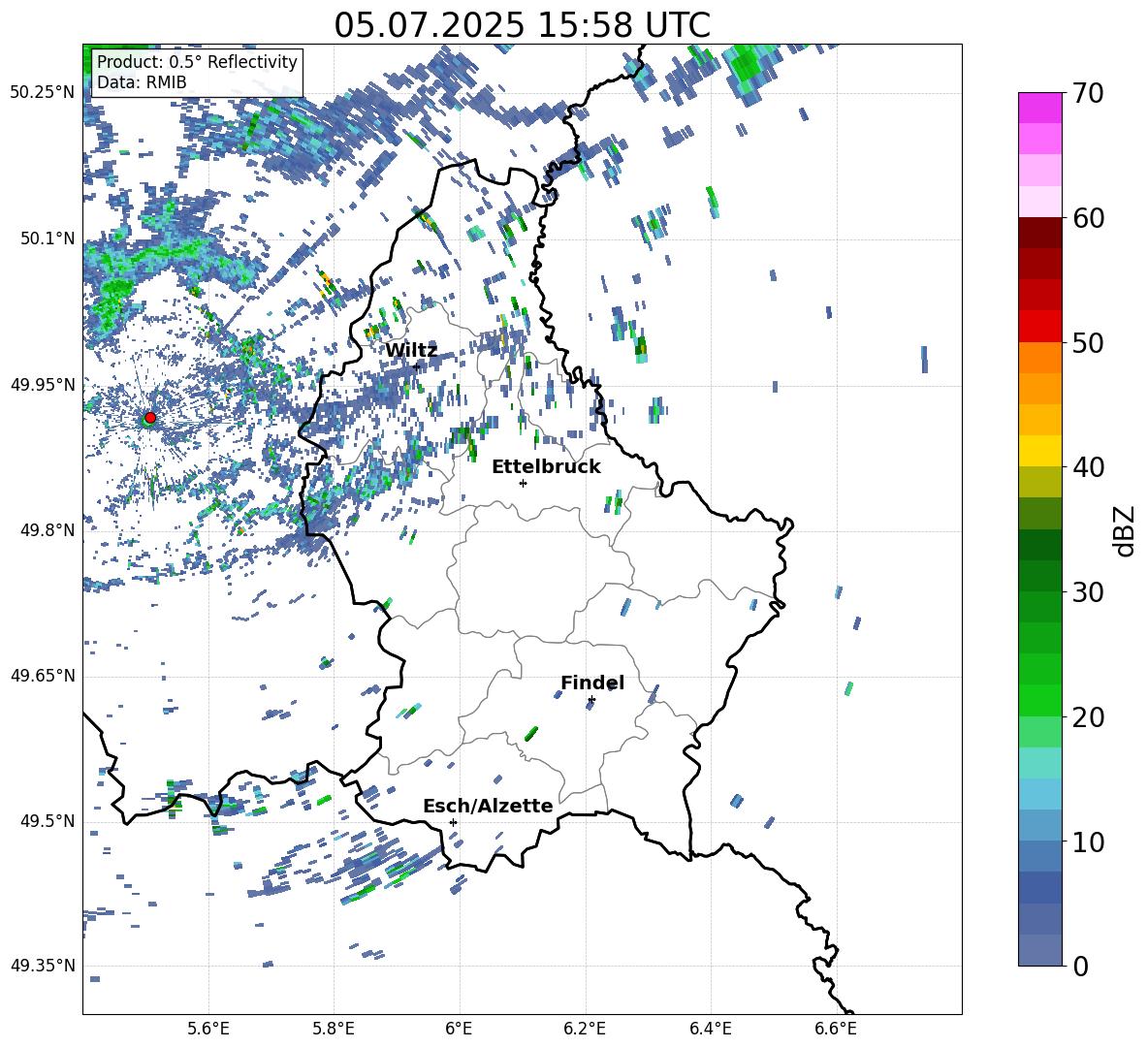Screen dimensions: 1148x1048
Task: Click the Wiltz cross marker
Action: pos(417,366)
